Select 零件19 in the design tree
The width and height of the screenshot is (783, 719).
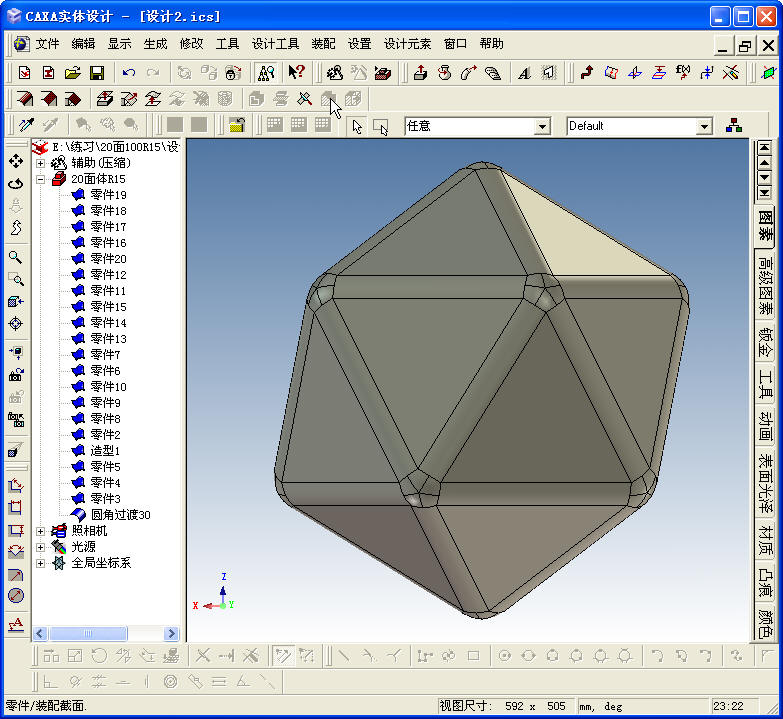108,195
